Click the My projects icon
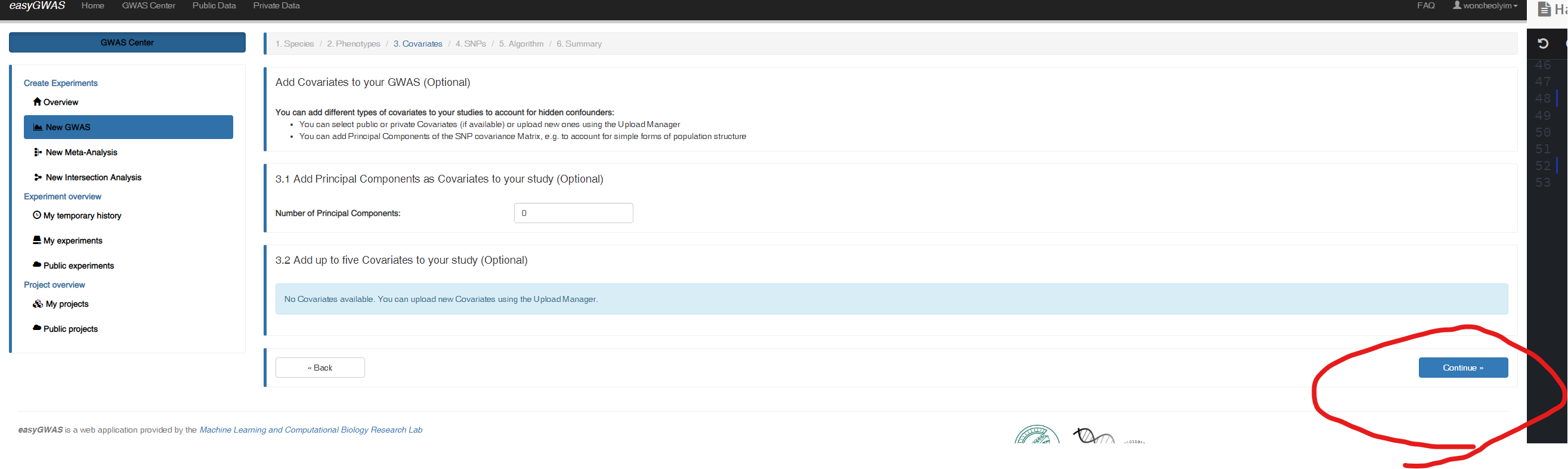The width and height of the screenshot is (1568, 469). click(x=38, y=304)
